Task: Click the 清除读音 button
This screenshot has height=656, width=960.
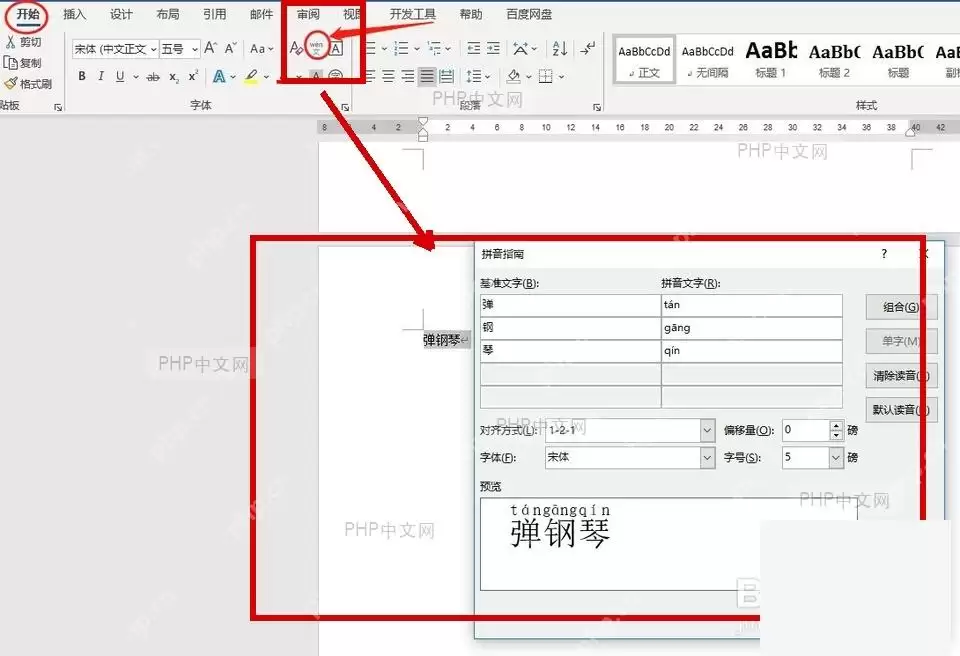Action: click(901, 375)
